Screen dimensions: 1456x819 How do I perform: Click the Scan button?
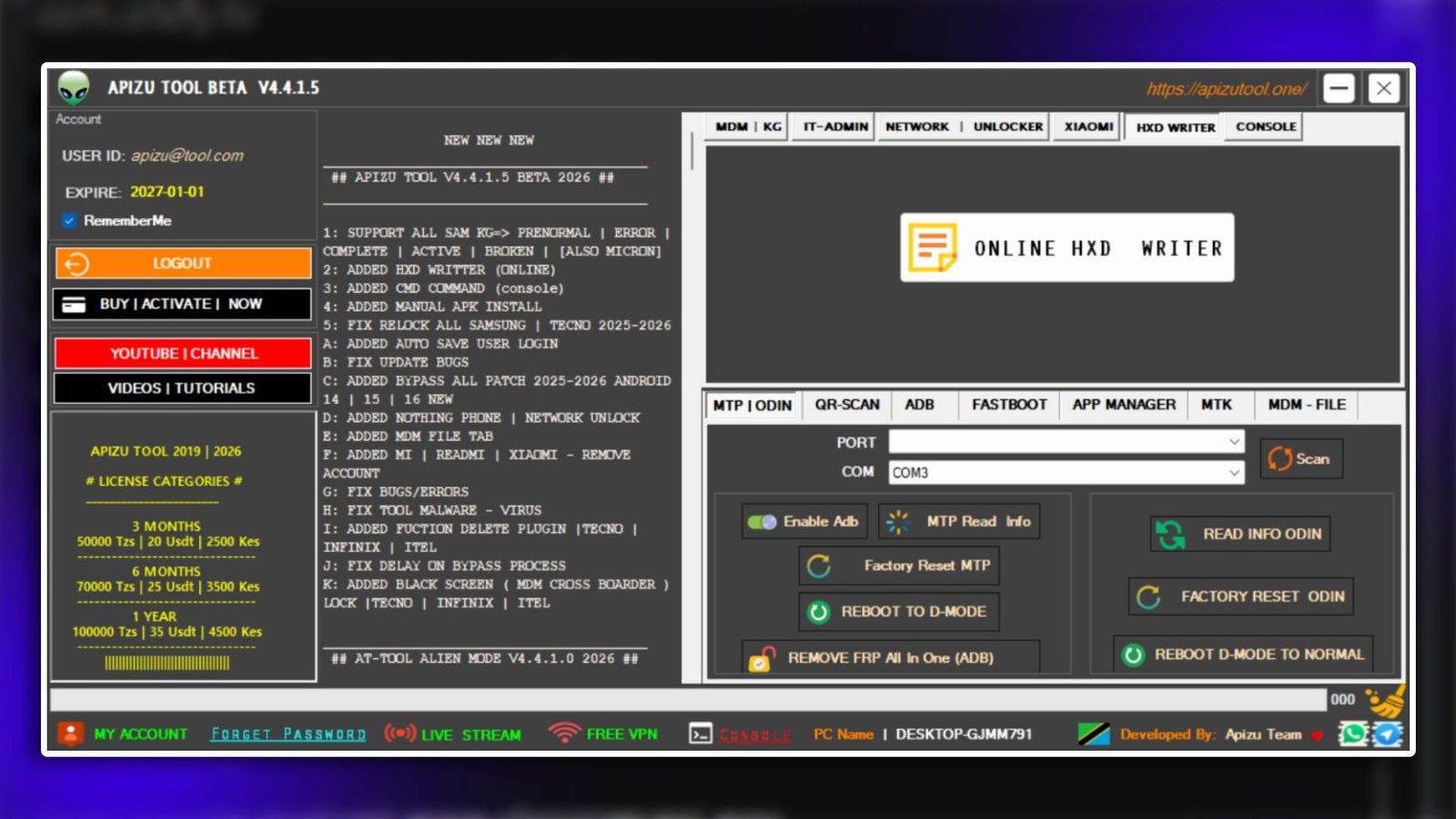[1301, 458]
